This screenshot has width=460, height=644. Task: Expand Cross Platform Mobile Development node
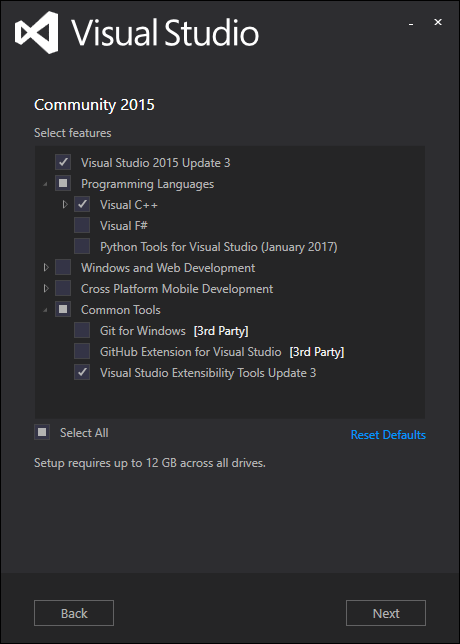(x=46, y=288)
